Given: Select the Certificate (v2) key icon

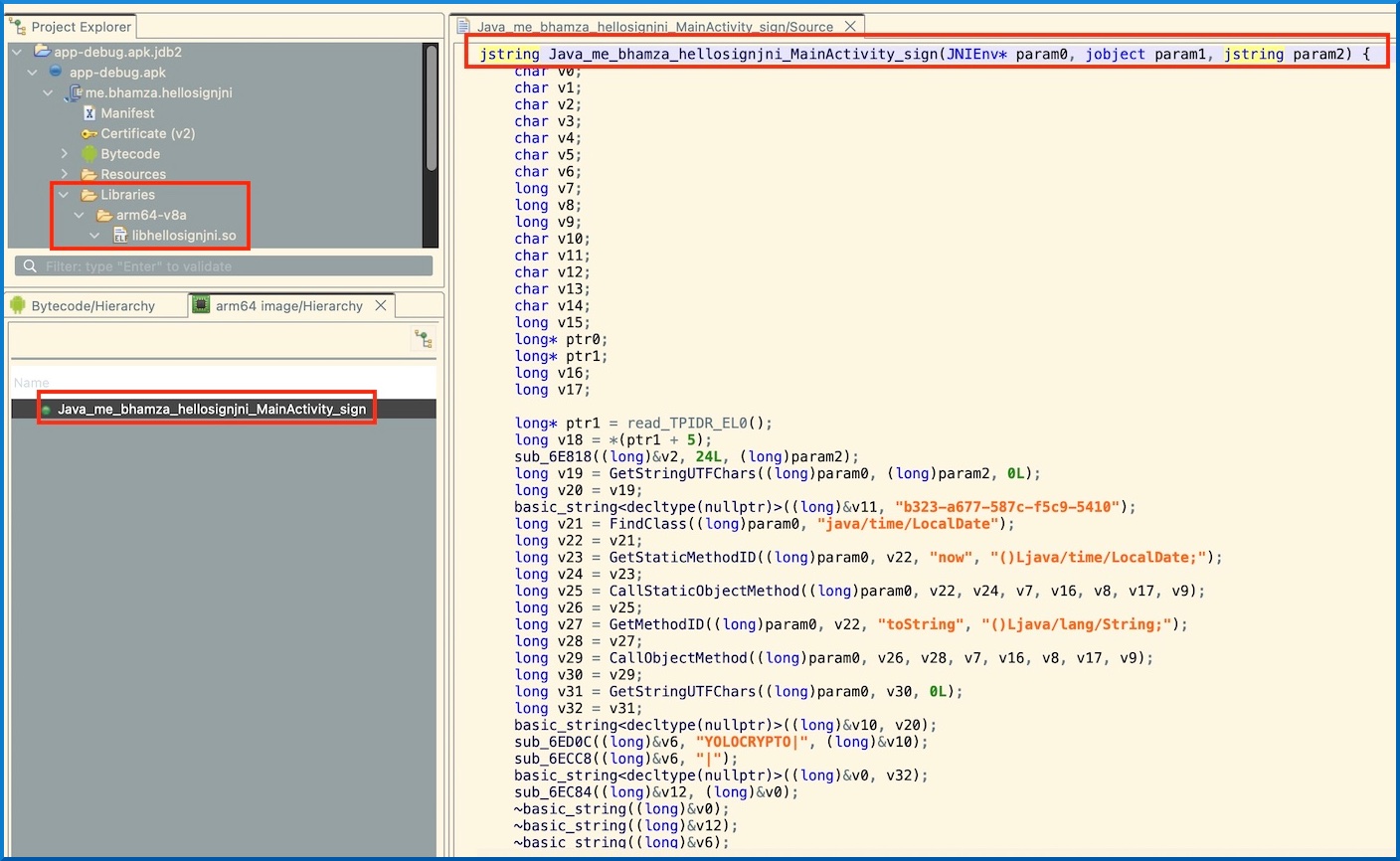Looking at the screenshot, I should (89, 133).
